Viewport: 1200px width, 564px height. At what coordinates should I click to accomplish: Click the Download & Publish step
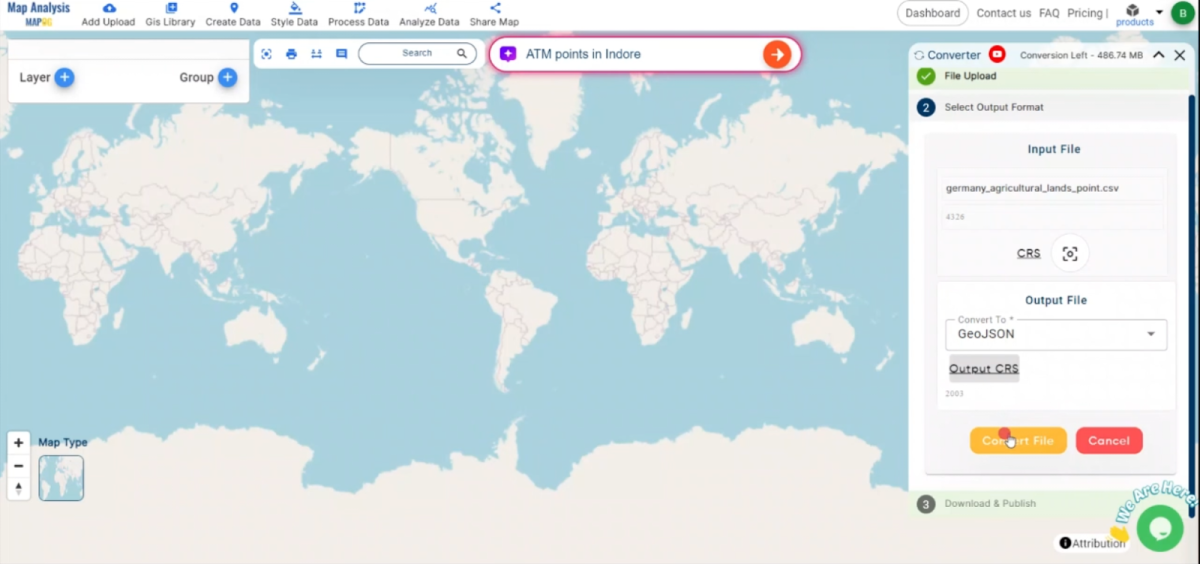coord(1049,503)
